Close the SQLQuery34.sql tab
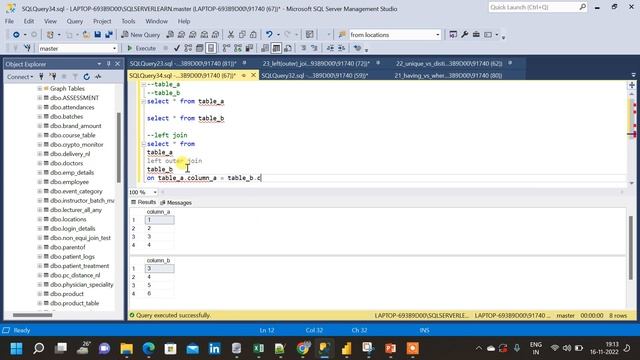 pos(253,76)
